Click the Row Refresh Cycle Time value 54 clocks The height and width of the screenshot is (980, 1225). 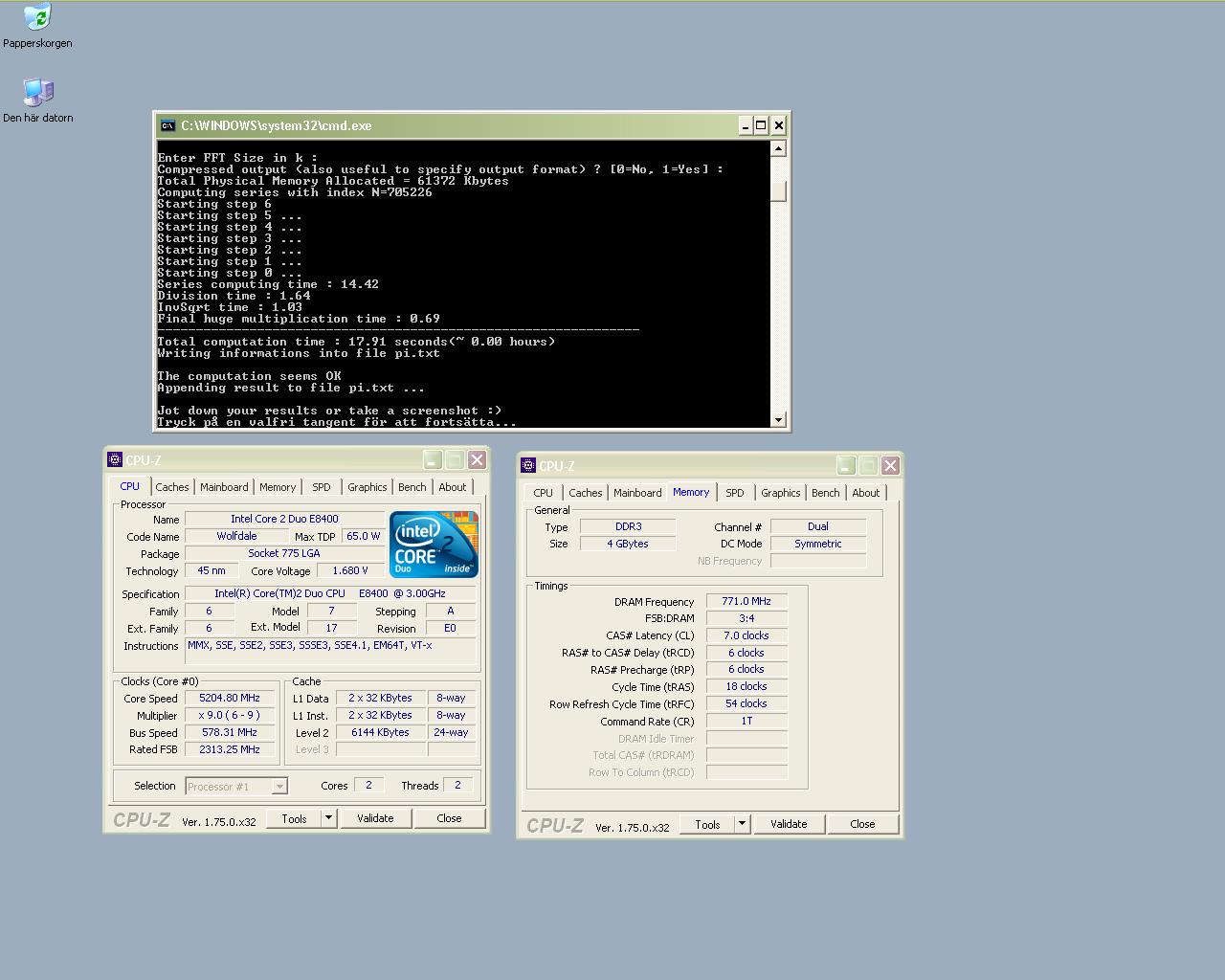pos(746,703)
